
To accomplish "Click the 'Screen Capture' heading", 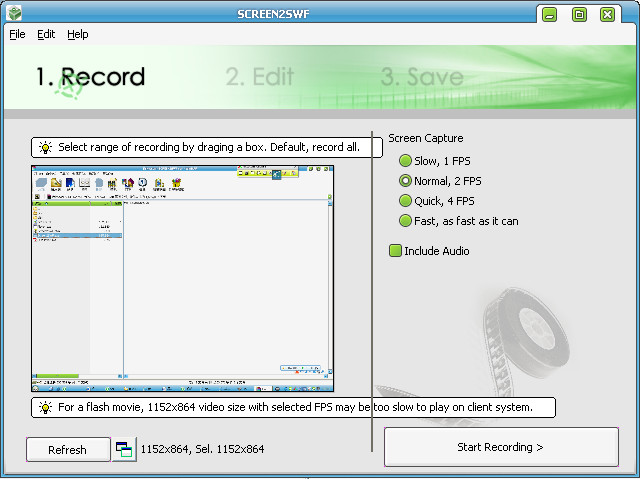I will 426,138.
